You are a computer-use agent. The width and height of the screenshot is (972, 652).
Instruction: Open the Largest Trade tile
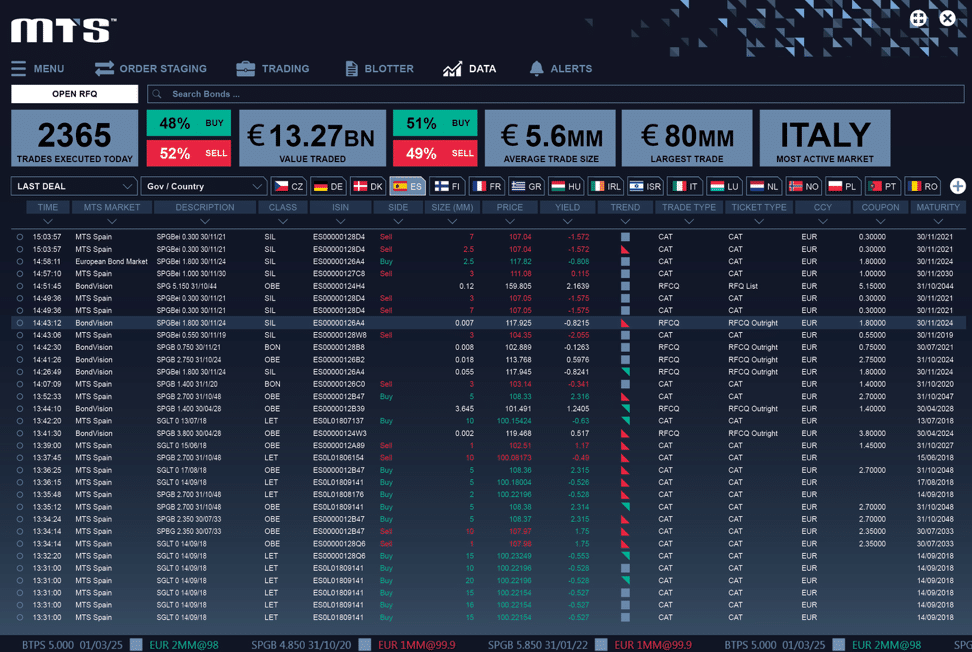click(687, 138)
